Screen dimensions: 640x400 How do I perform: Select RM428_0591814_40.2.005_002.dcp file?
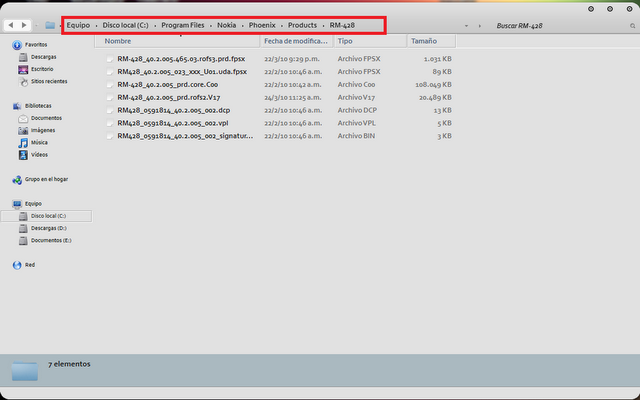coord(174,111)
